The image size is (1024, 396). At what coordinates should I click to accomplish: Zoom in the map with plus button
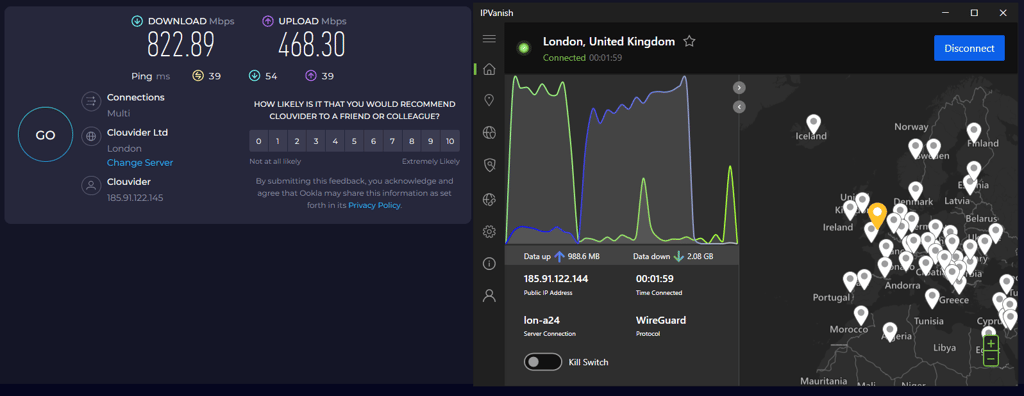[x=991, y=344]
